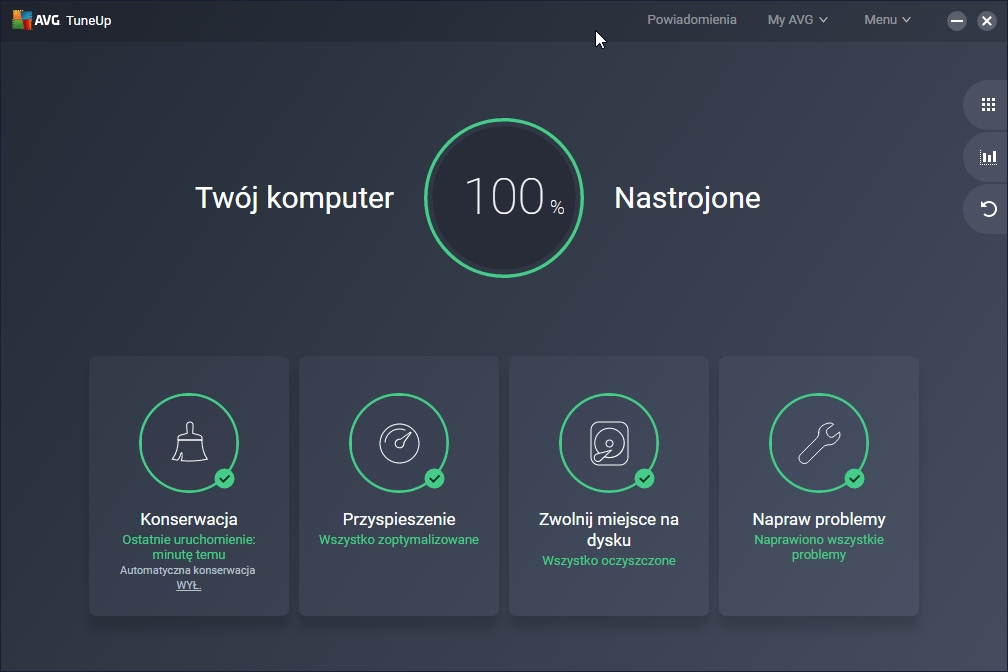This screenshot has width=1008, height=672.
Task: Open the all functions grid icon
Action: click(x=988, y=104)
